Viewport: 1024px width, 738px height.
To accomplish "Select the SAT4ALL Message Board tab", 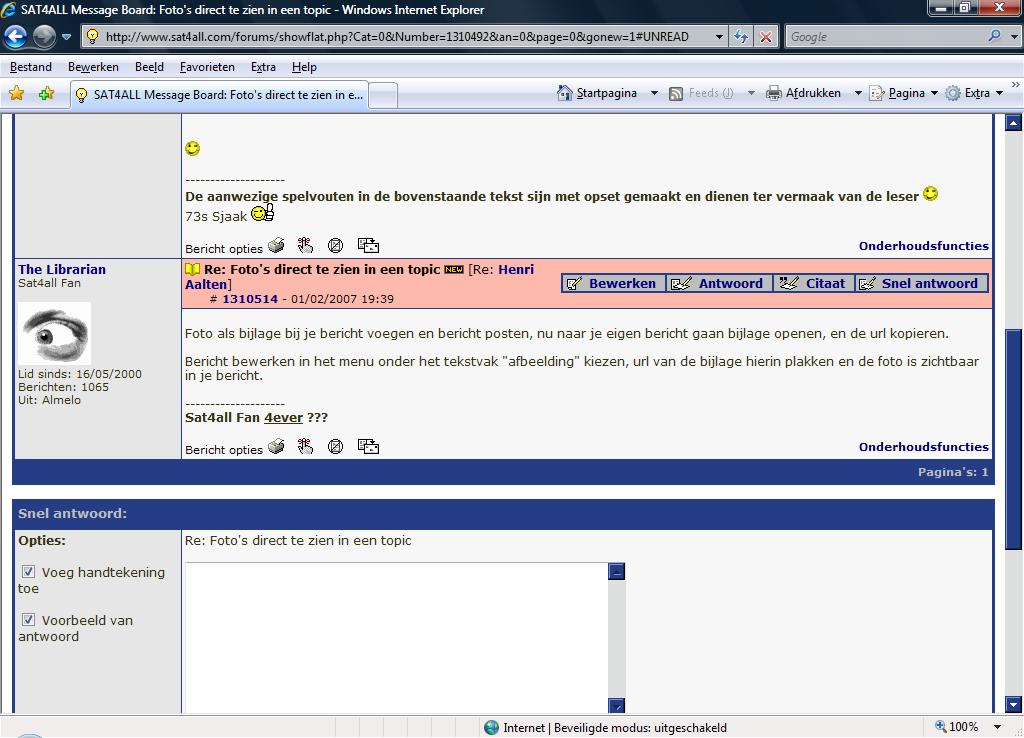I will pos(219,95).
